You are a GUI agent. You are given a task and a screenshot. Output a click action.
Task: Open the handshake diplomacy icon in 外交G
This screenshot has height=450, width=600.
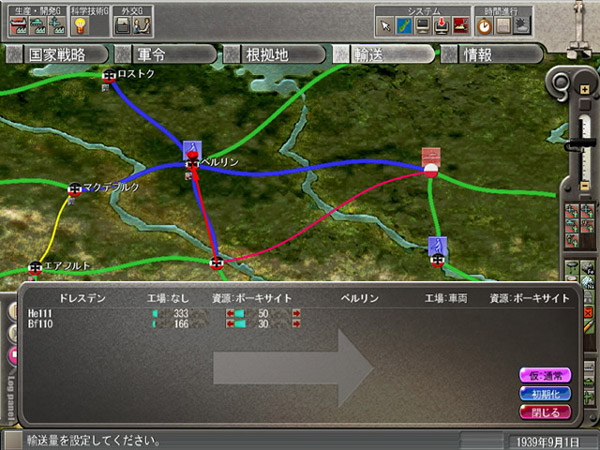click(x=142, y=26)
